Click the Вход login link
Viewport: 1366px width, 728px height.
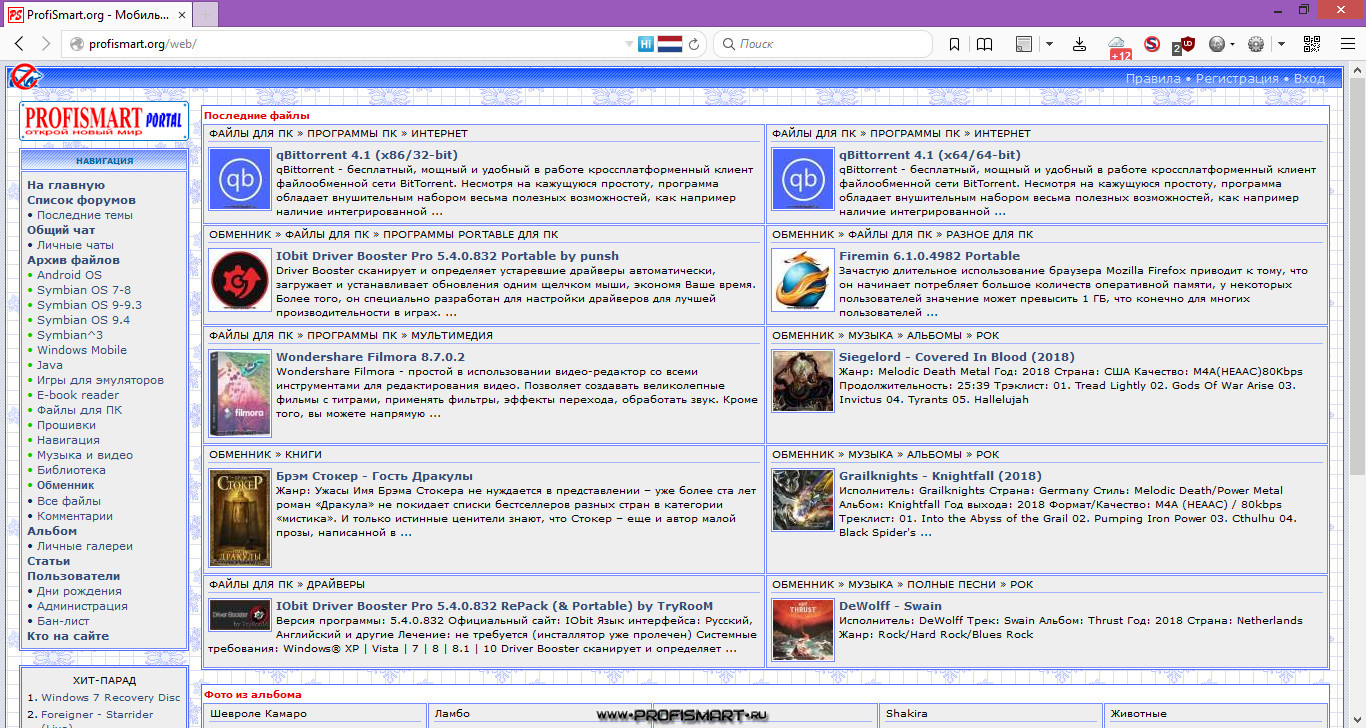click(1309, 78)
